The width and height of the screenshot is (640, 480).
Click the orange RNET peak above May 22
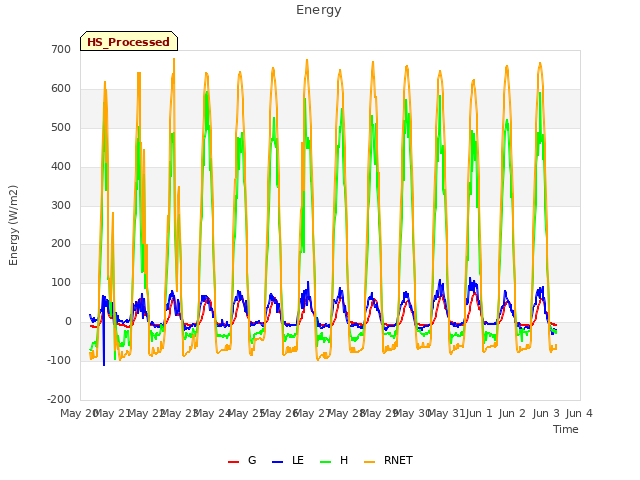(139, 75)
